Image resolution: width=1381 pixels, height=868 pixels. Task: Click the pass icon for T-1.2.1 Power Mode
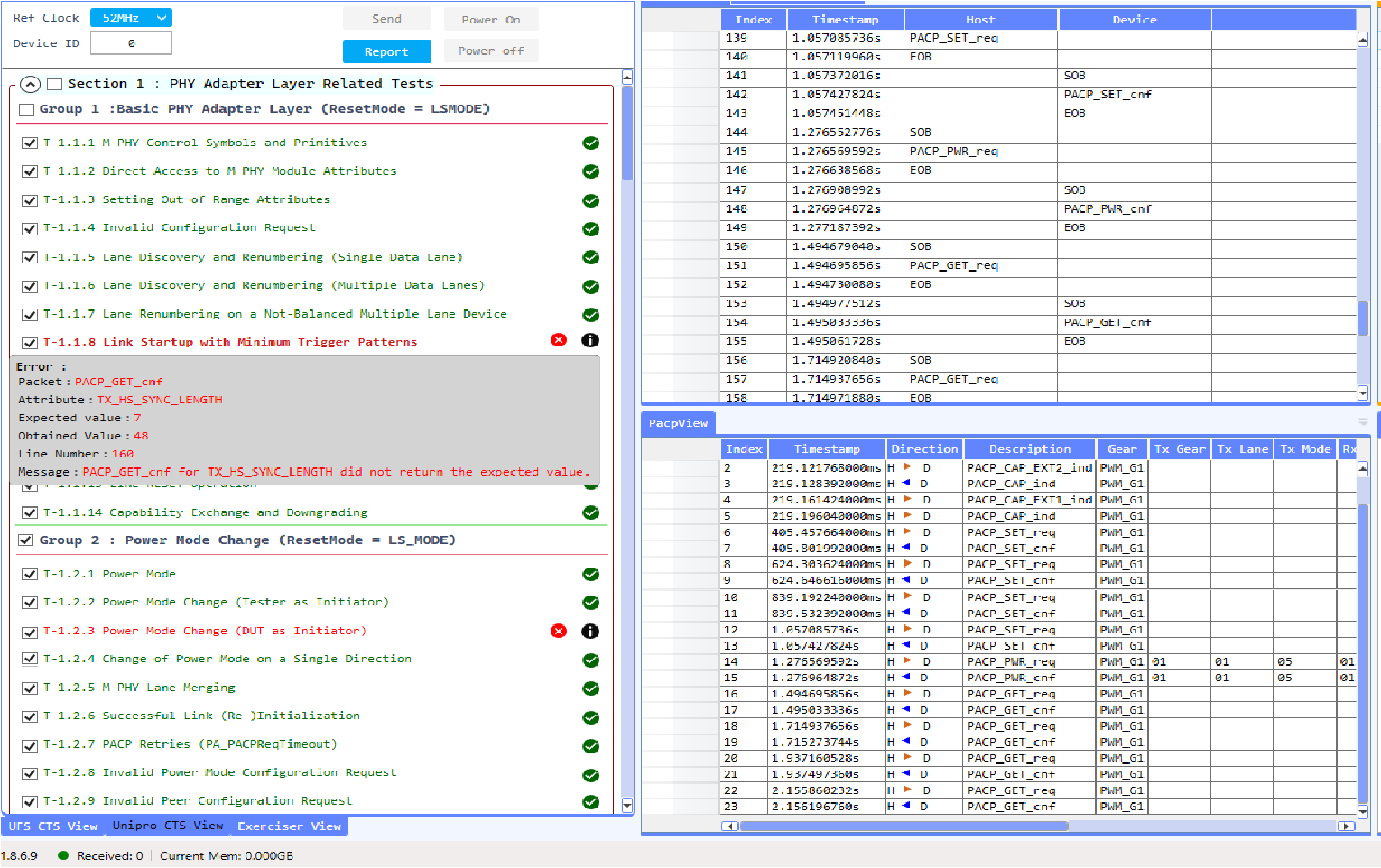click(591, 575)
